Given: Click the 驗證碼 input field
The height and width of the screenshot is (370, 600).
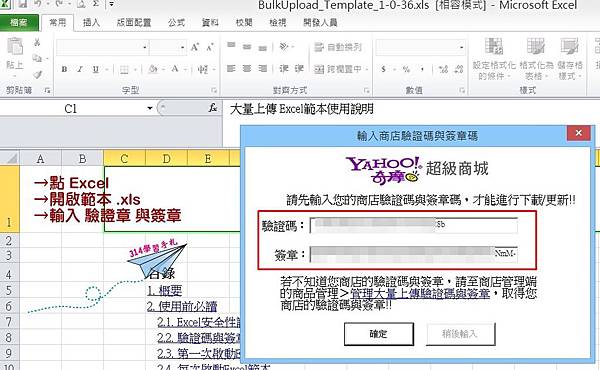Looking at the screenshot, I should (414, 225).
